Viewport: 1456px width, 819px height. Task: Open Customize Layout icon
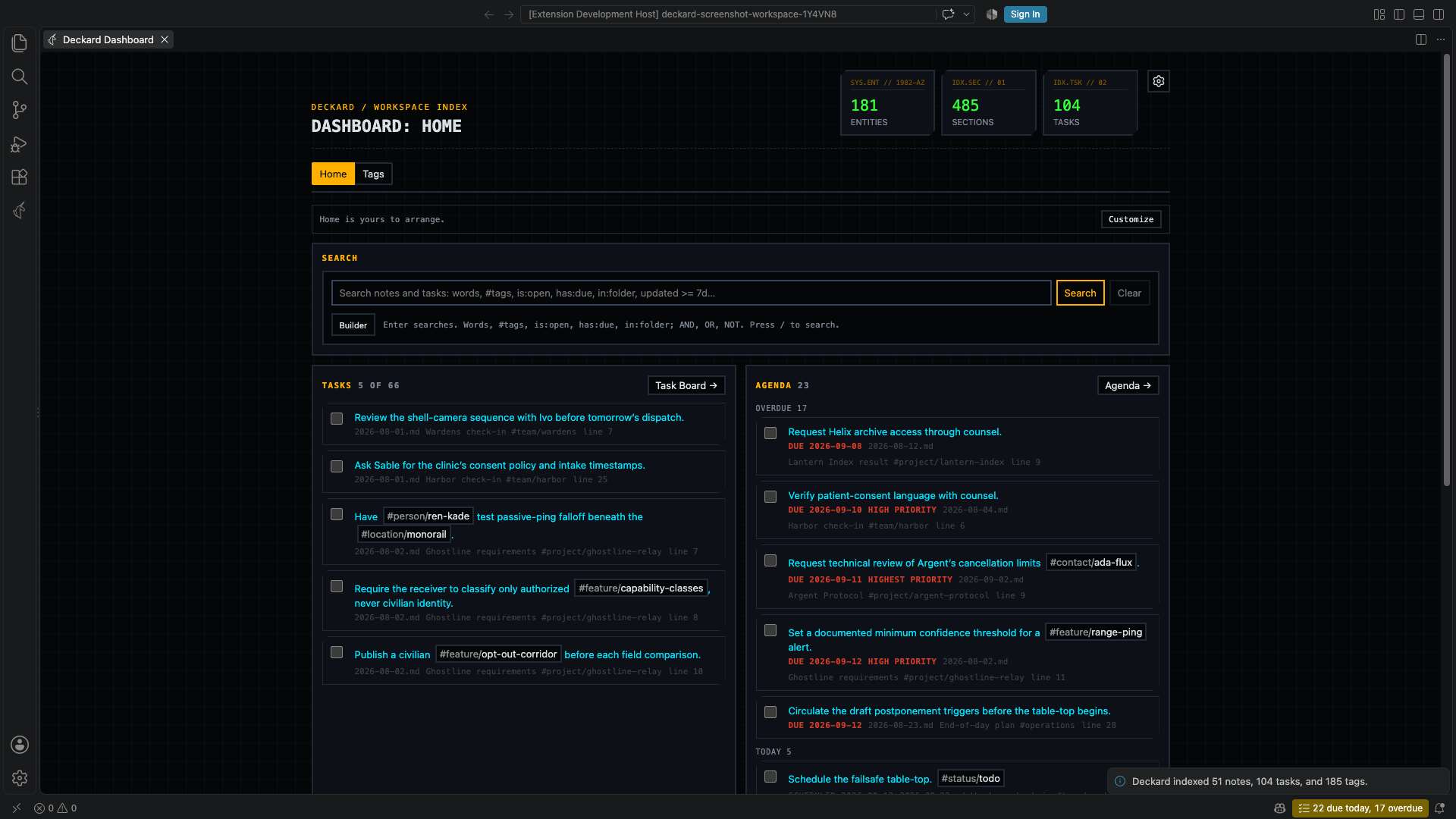click(1379, 14)
